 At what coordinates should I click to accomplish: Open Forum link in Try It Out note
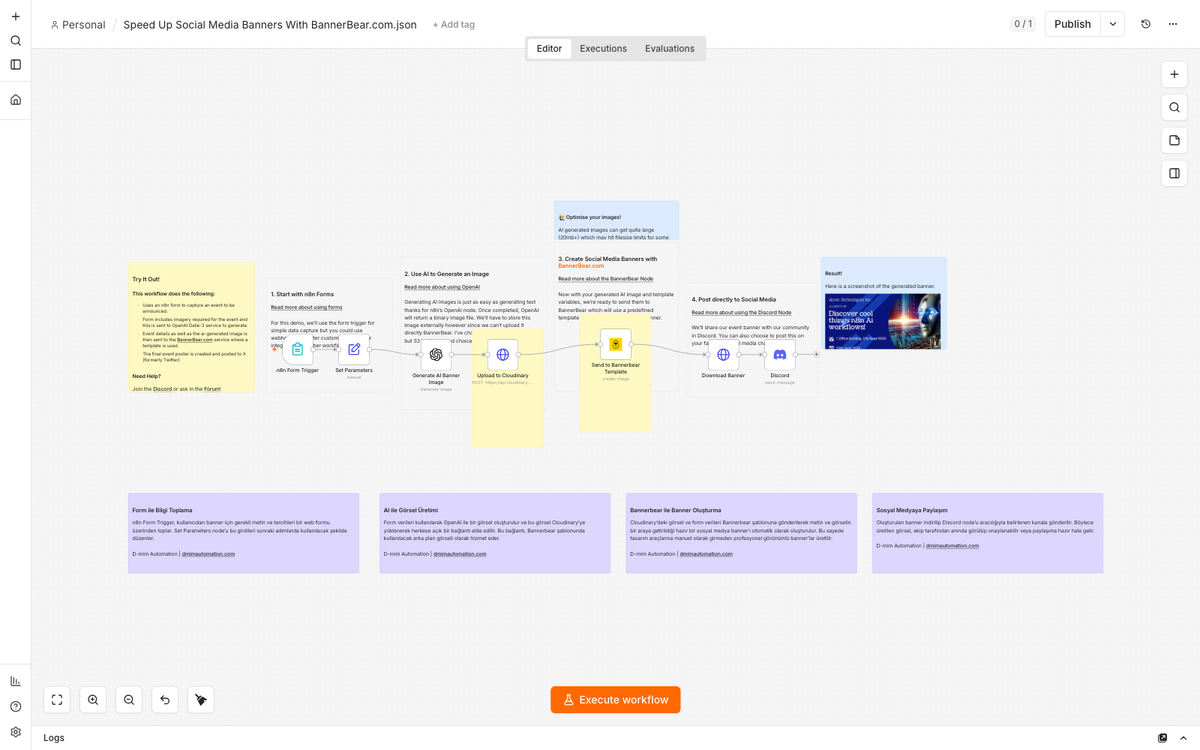coord(212,388)
